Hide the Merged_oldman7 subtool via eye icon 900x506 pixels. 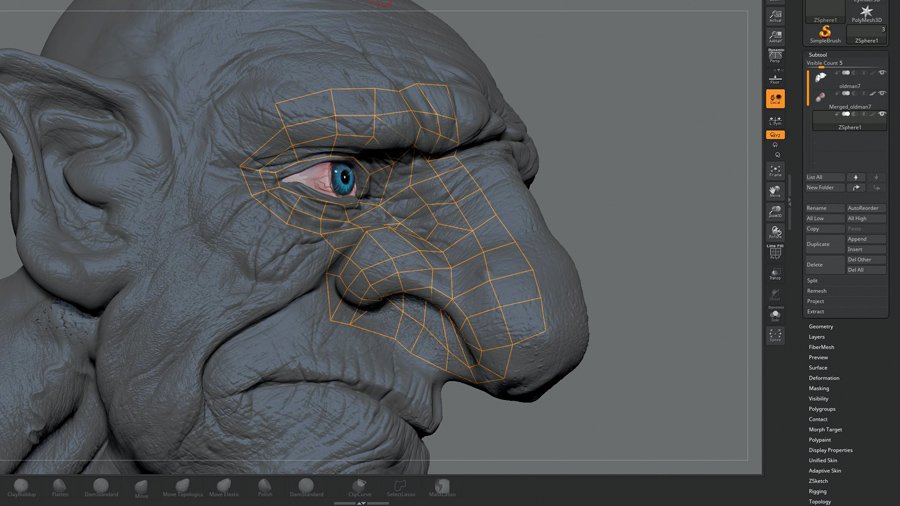(x=882, y=93)
